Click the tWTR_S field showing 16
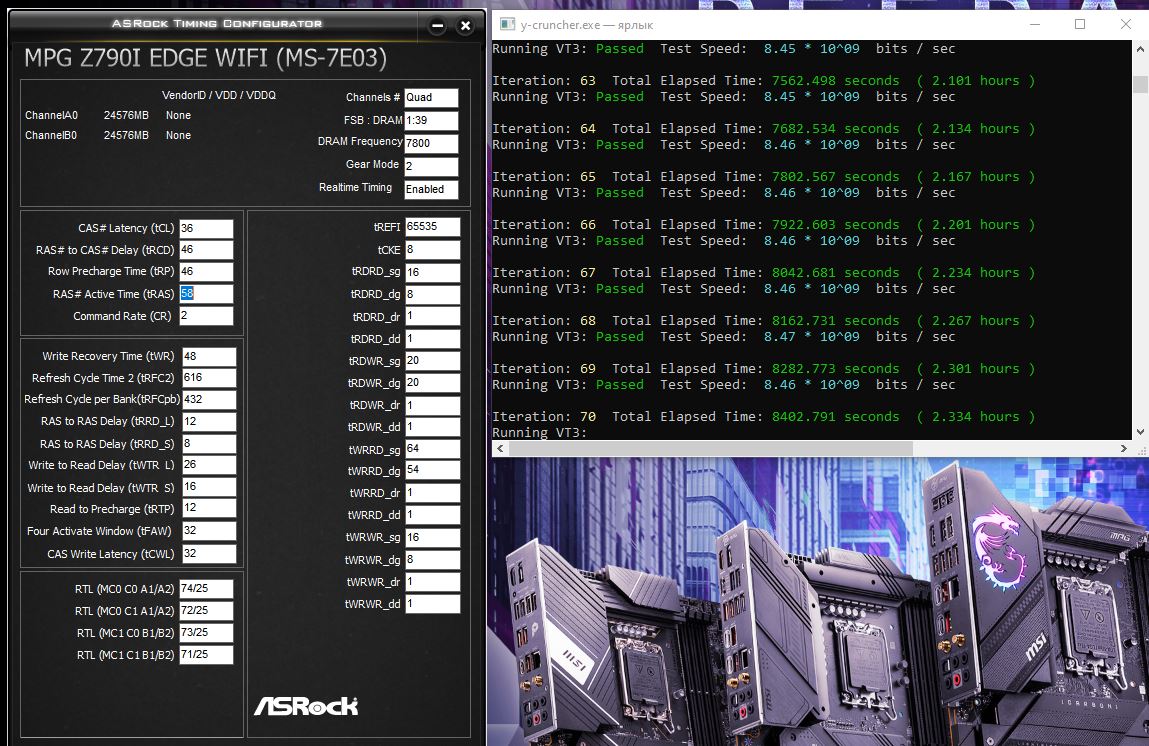 tap(209, 487)
